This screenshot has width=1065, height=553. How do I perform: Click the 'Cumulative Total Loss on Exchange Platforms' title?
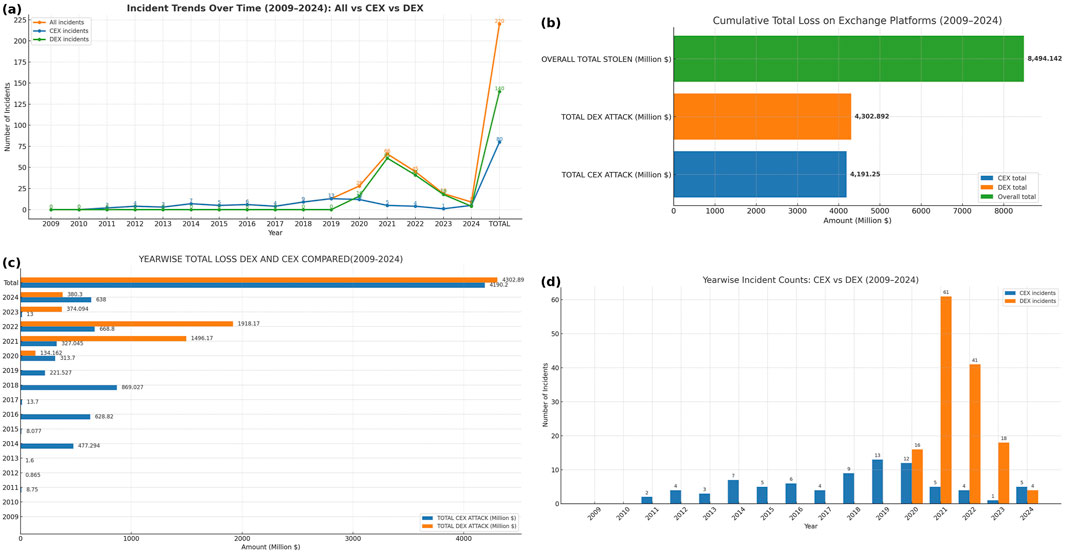coord(857,21)
